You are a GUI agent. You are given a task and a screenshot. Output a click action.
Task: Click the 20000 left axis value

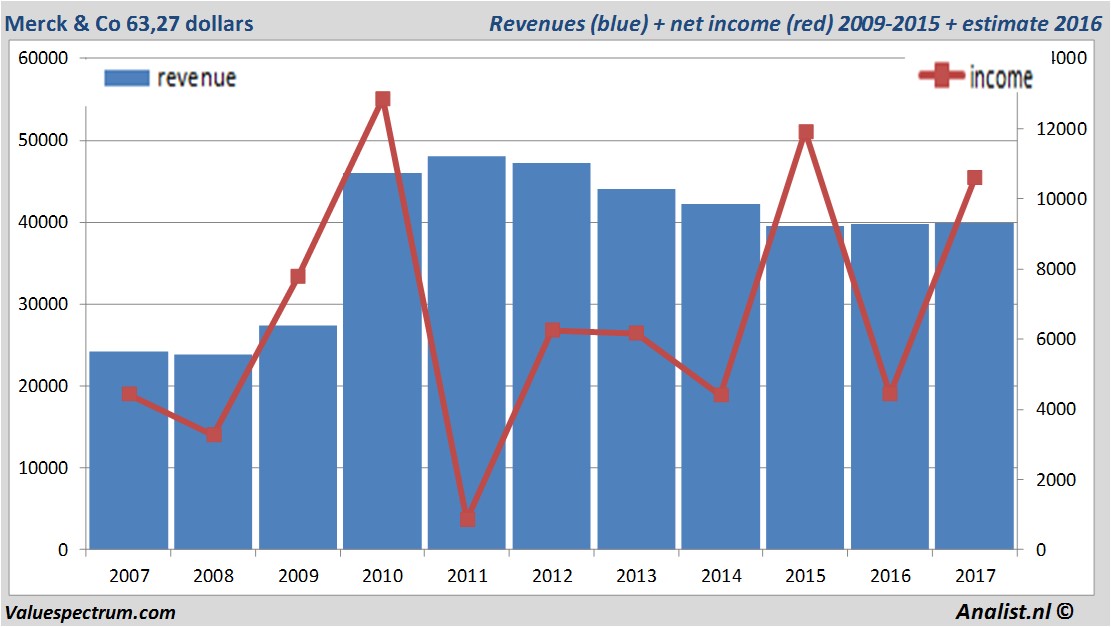[43, 386]
